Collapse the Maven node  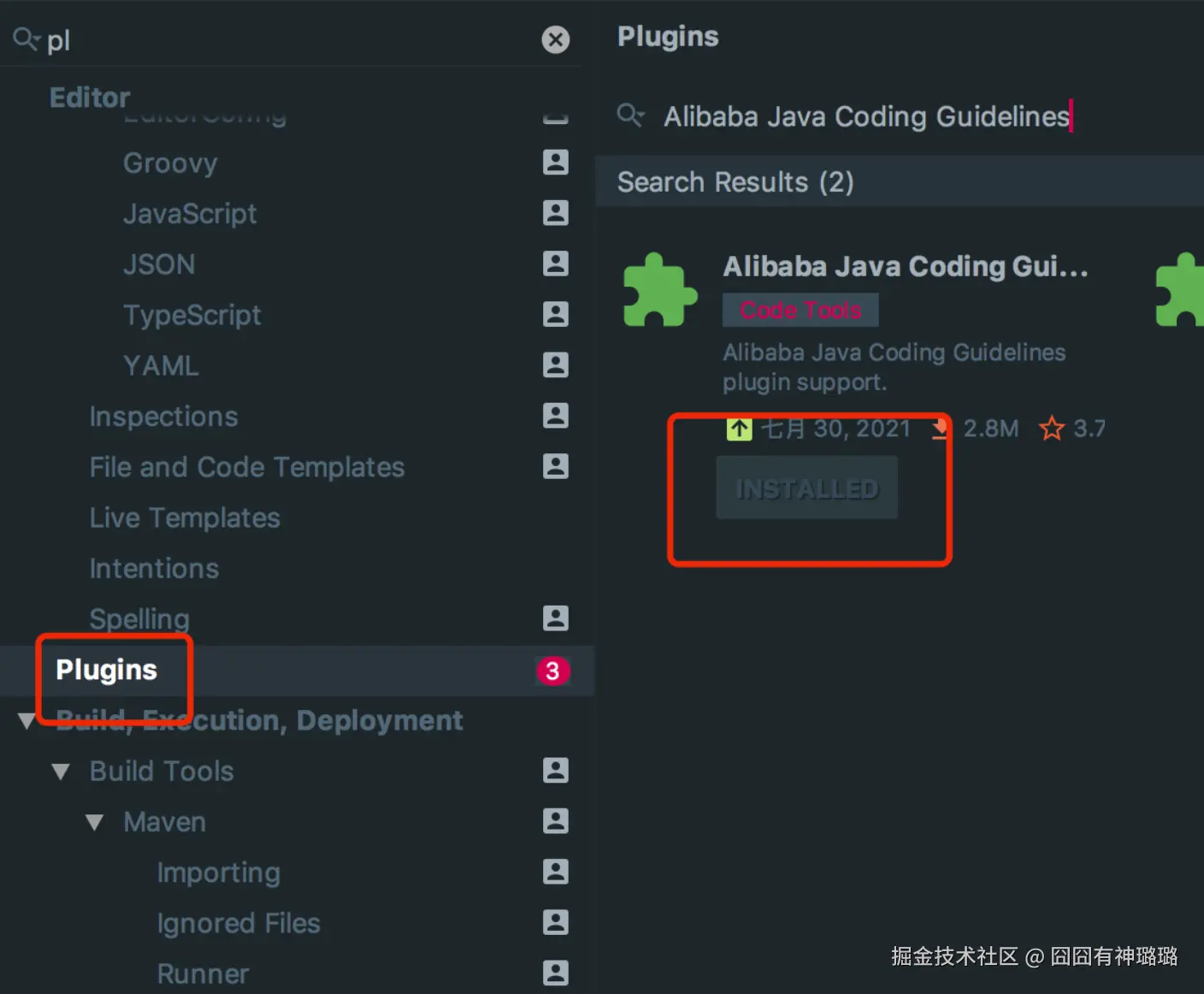(x=94, y=822)
